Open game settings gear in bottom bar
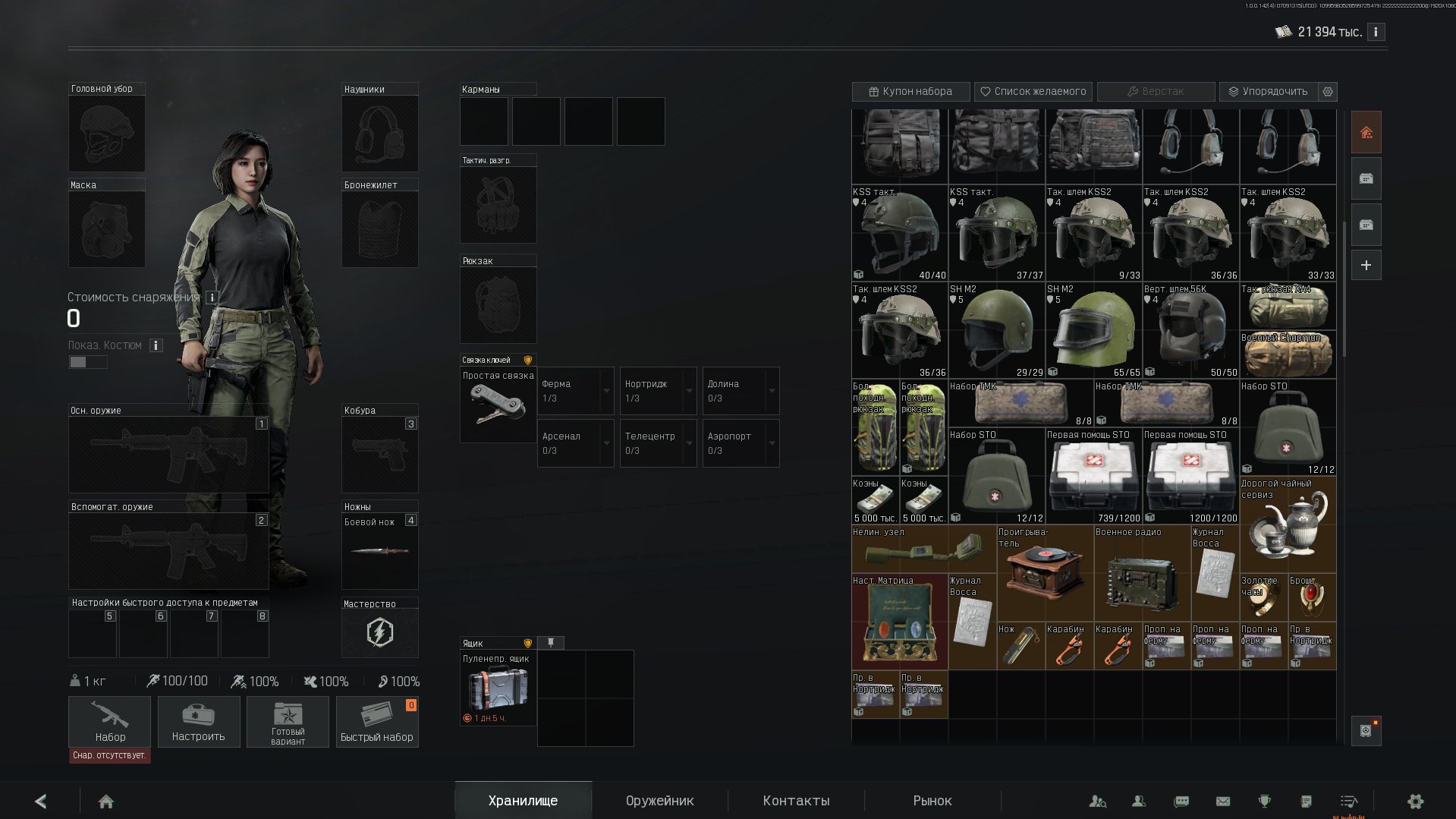This screenshot has width=1456, height=819. [1416, 801]
